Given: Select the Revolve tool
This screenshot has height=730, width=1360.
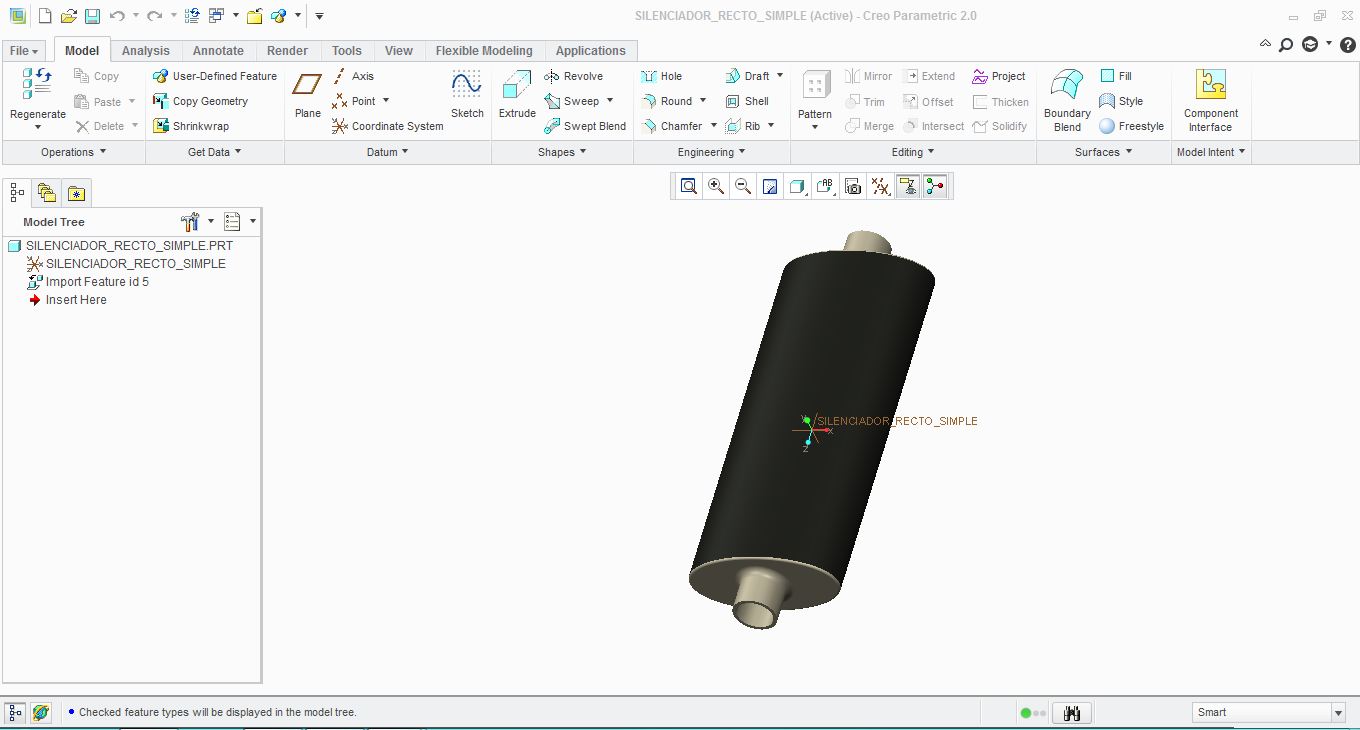Looking at the screenshot, I should (x=574, y=76).
